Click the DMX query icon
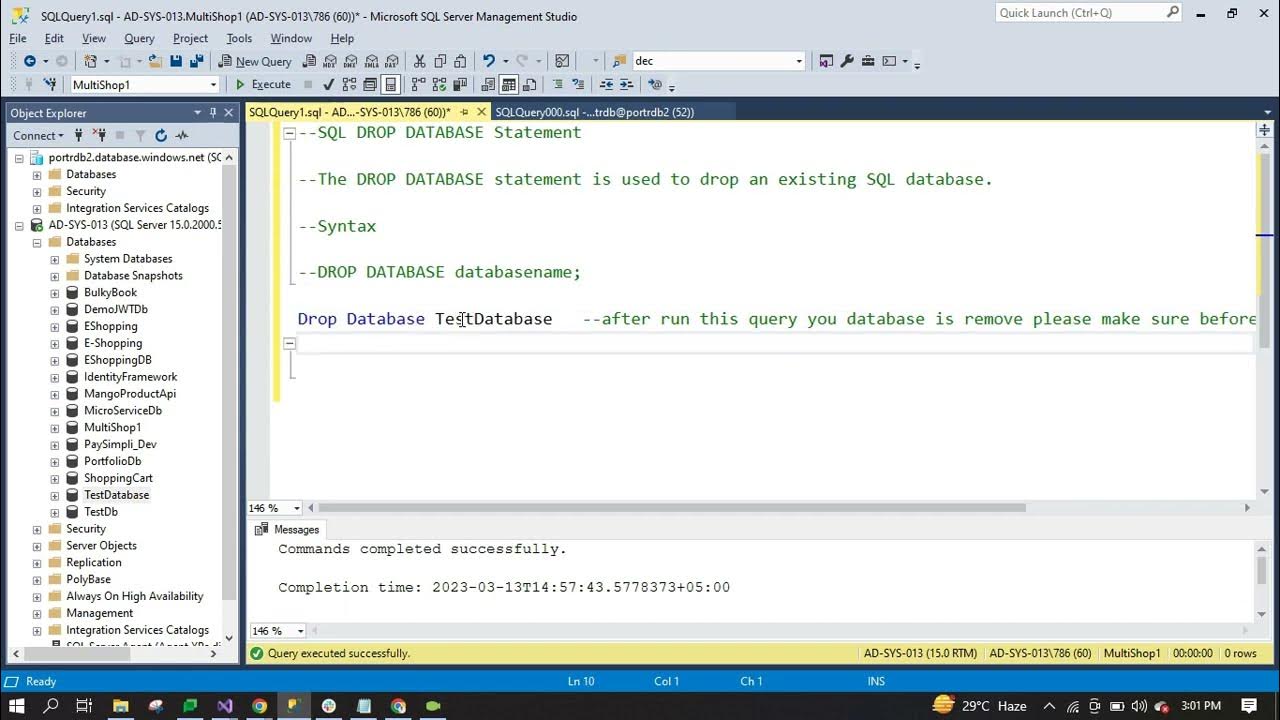1280x720 pixels. pyautogui.click(x=350, y=61)
